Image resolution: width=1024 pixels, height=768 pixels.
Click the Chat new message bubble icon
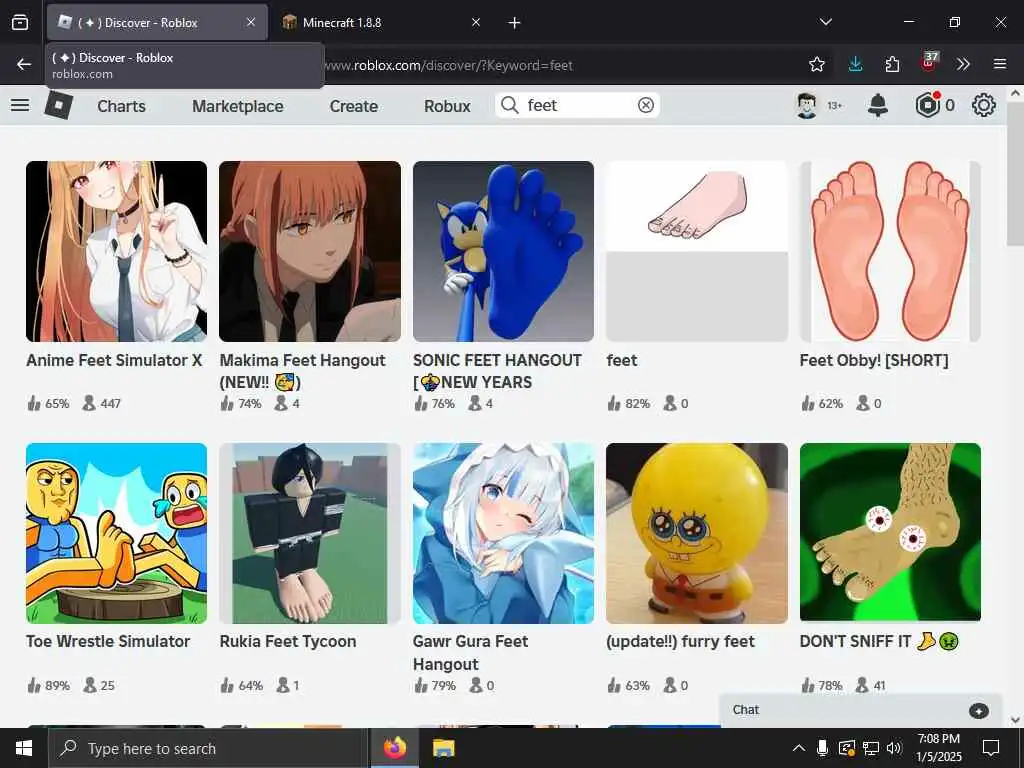pyautogui.click(x=978, y=711)
